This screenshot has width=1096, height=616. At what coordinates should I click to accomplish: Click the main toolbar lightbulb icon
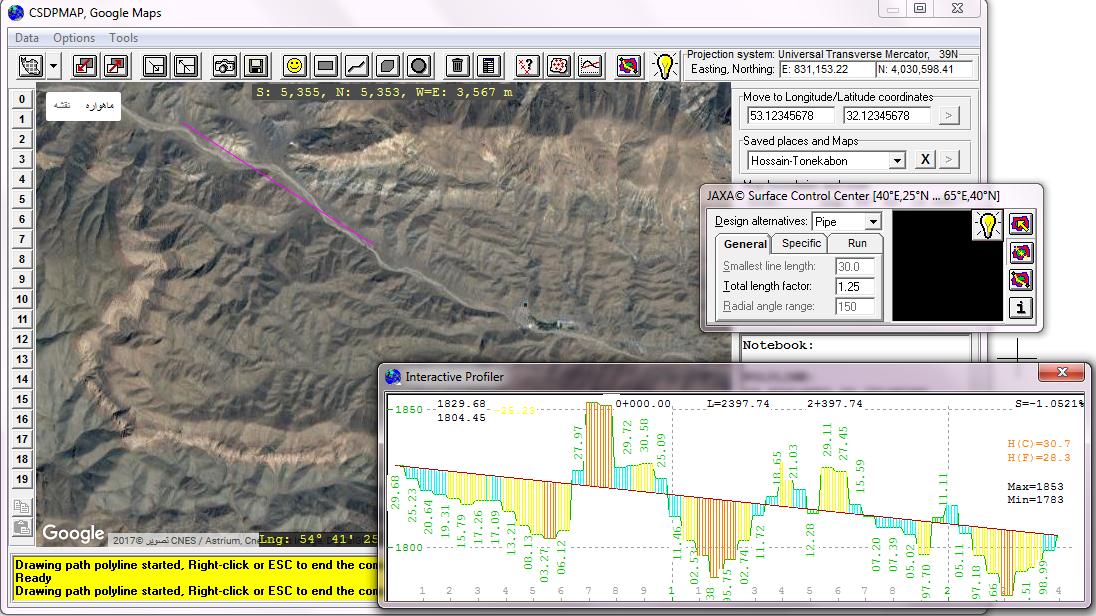[665, 66]
